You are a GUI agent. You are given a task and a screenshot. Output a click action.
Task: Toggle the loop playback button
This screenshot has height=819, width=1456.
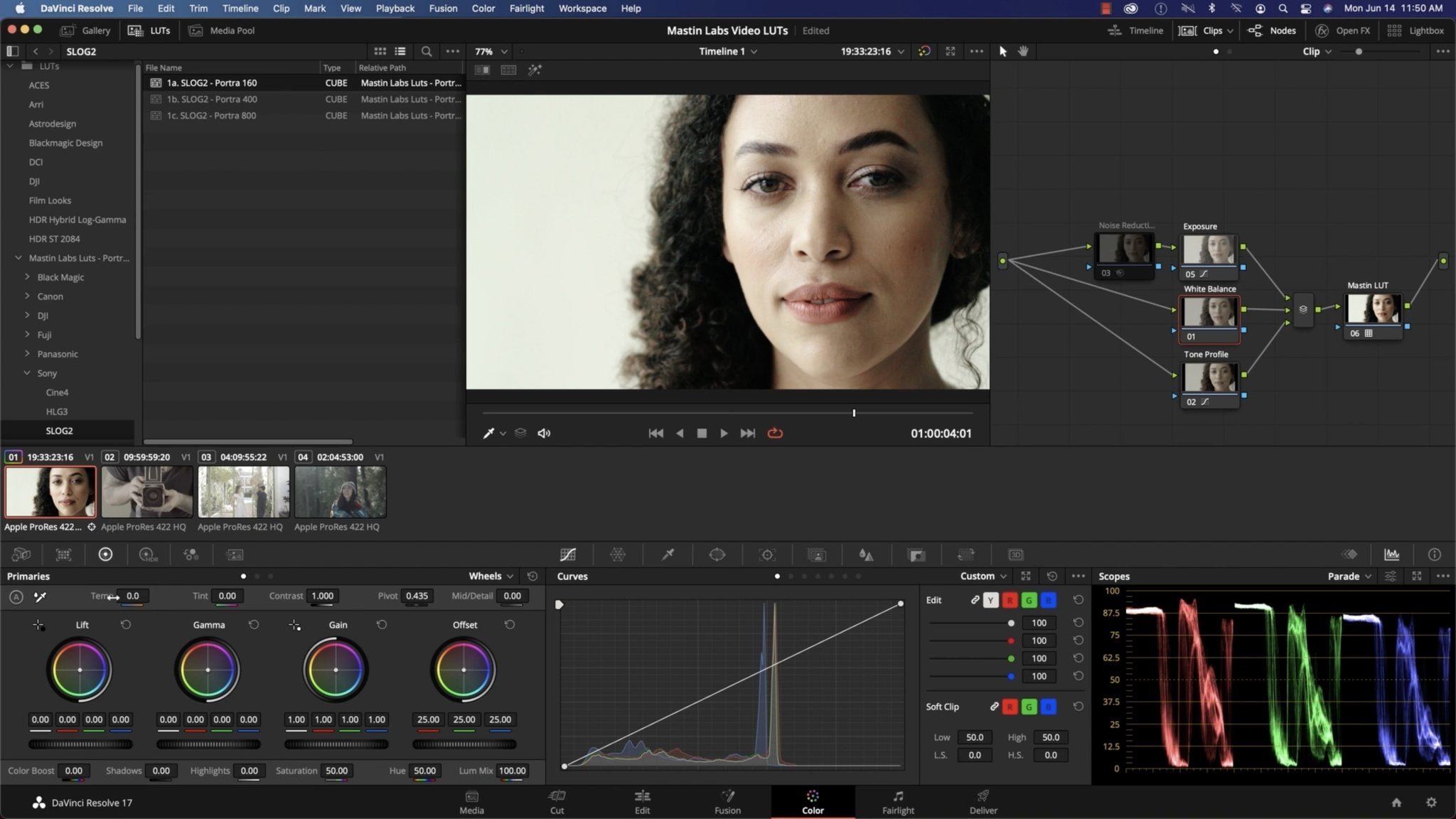pyautogui.click(x=774, y=432)
